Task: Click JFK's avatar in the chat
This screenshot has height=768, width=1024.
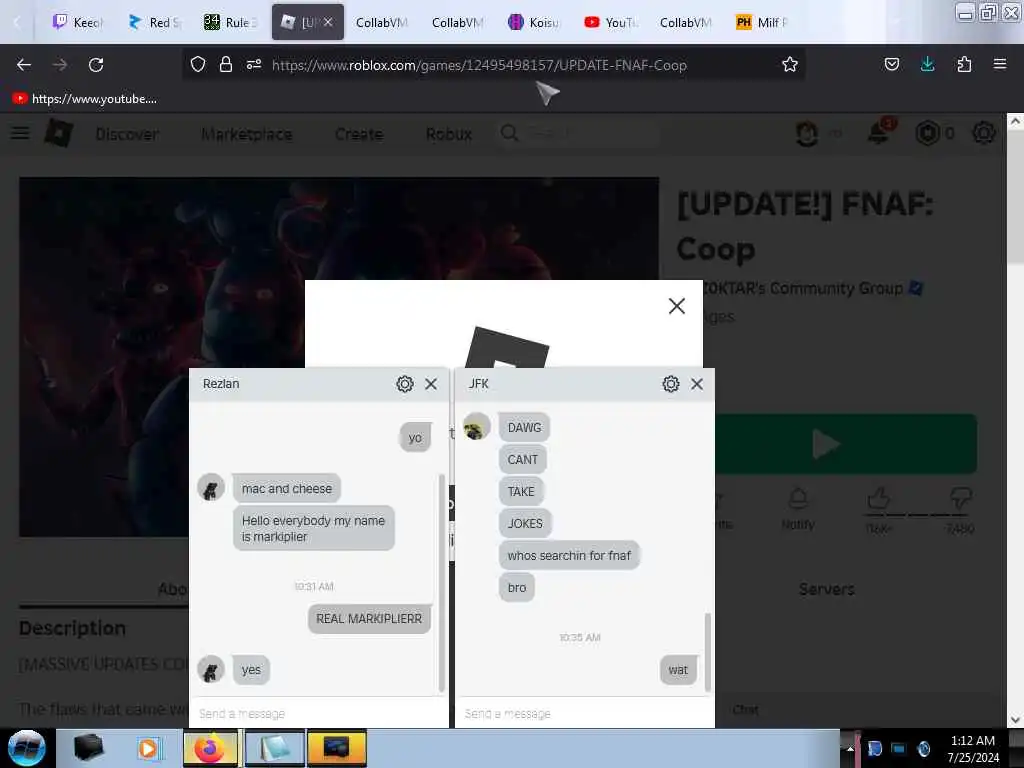Action: pyautogui.click(x=477, y=427)
